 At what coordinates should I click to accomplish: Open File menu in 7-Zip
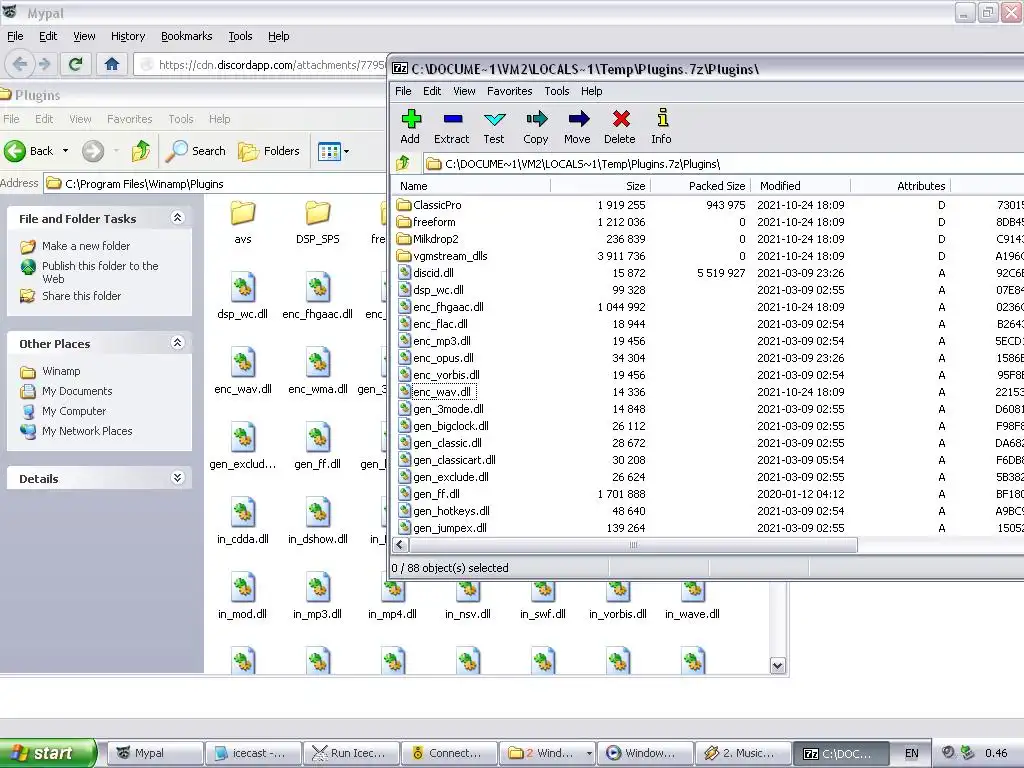(x=403, y=91)
